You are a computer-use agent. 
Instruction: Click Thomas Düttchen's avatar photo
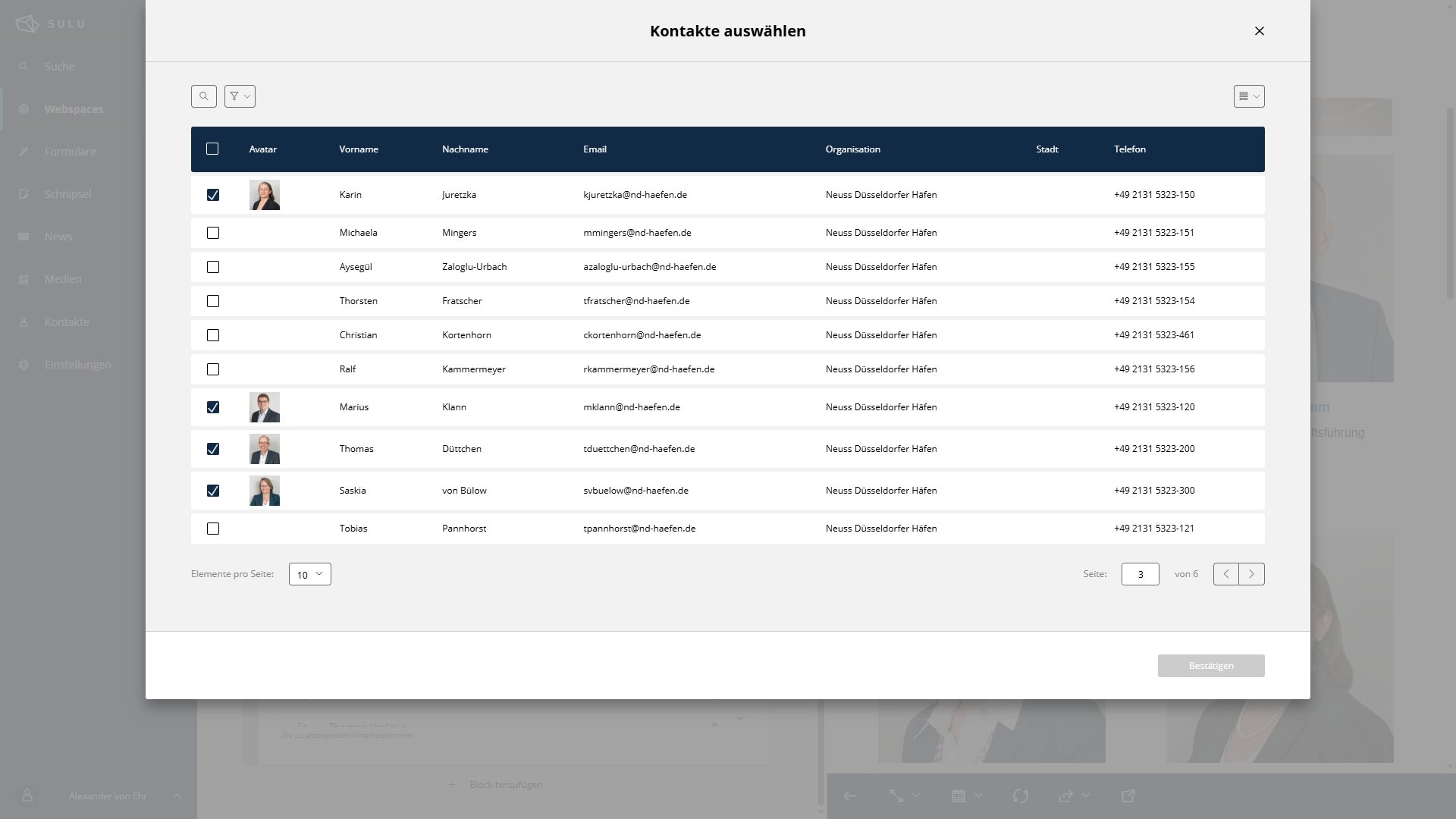click(x=264, y=449)
